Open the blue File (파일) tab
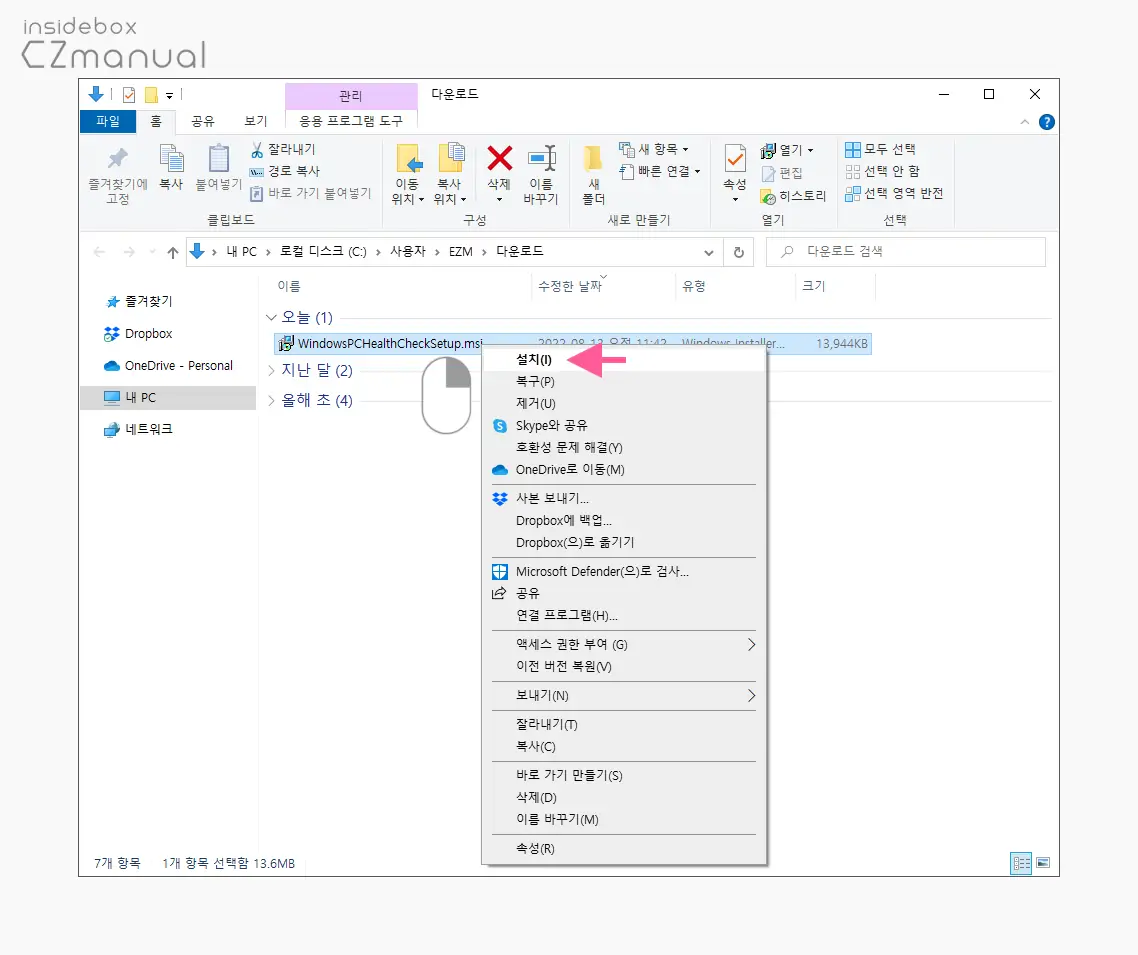 pos(108,121)
